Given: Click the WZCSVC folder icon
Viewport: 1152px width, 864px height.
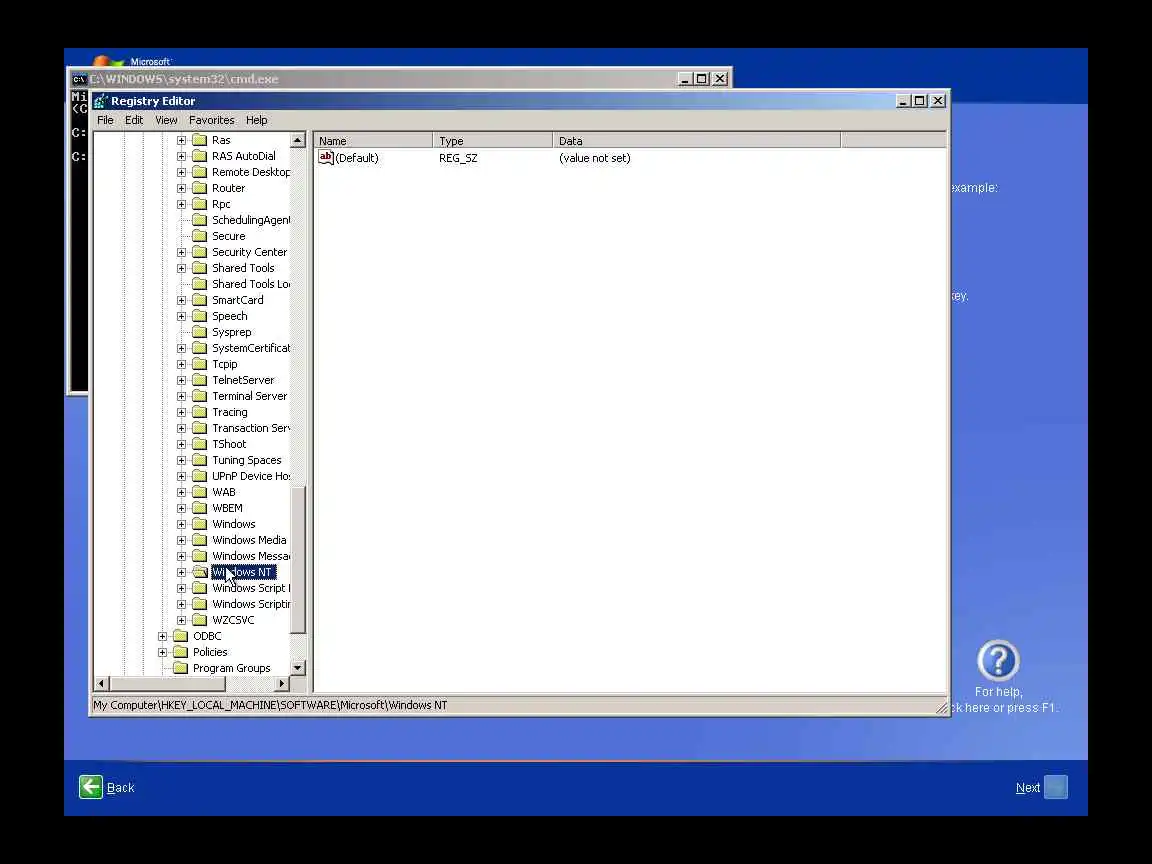Looking at the screenshot, I should click(200, 620).
